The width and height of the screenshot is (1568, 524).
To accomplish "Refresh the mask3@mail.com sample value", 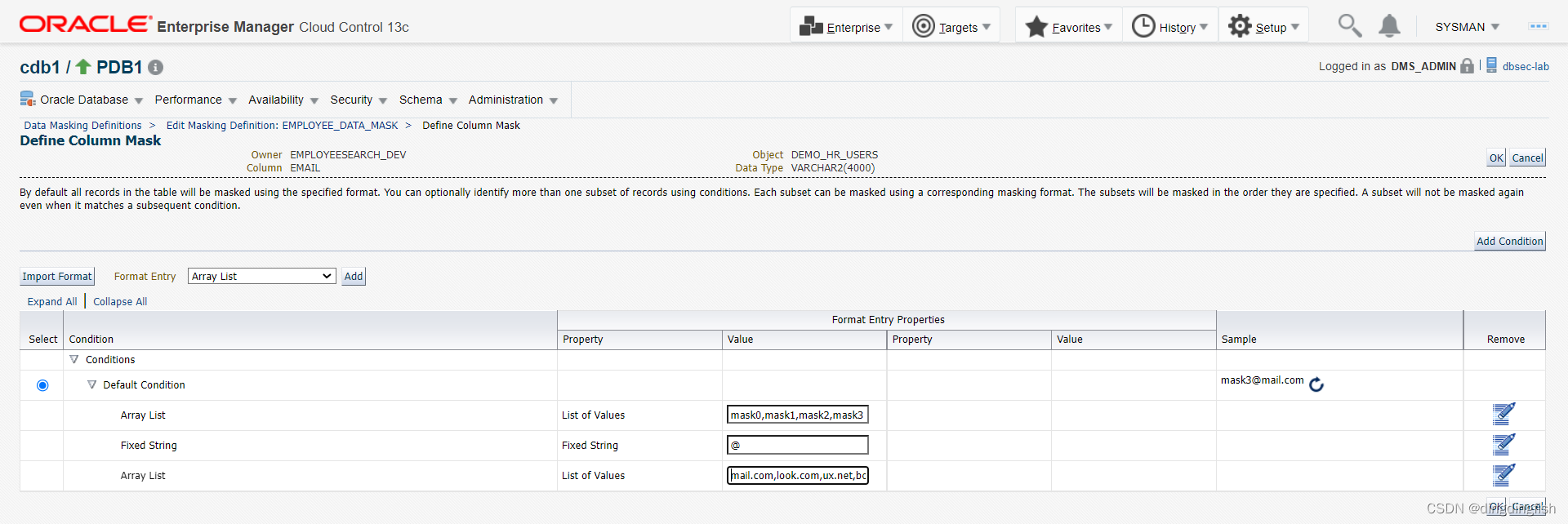I will [1316, 384].
